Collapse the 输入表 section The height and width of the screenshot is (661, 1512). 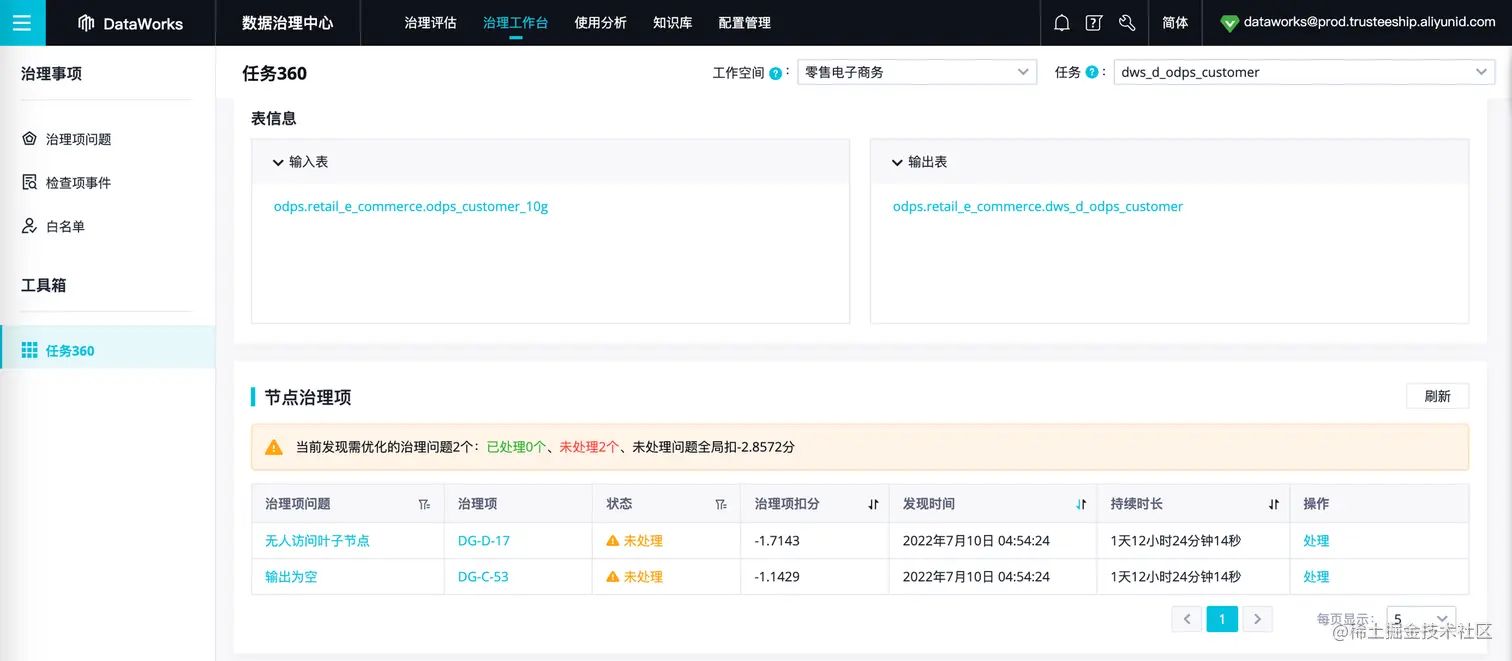pos(277,161)
